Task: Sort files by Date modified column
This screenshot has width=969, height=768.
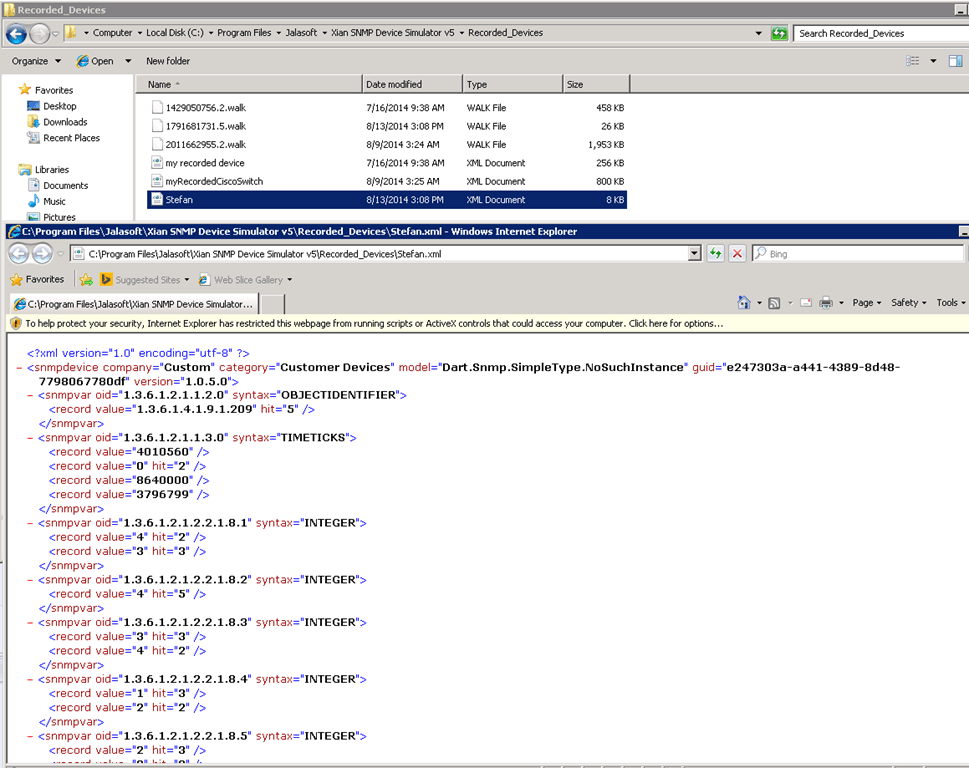Action: click(412, 84)
